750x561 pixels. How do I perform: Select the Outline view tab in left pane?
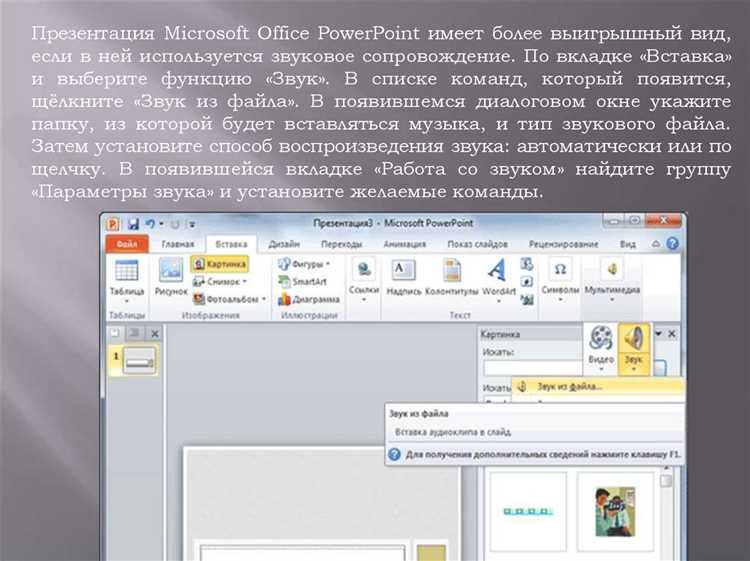point(135,333)
